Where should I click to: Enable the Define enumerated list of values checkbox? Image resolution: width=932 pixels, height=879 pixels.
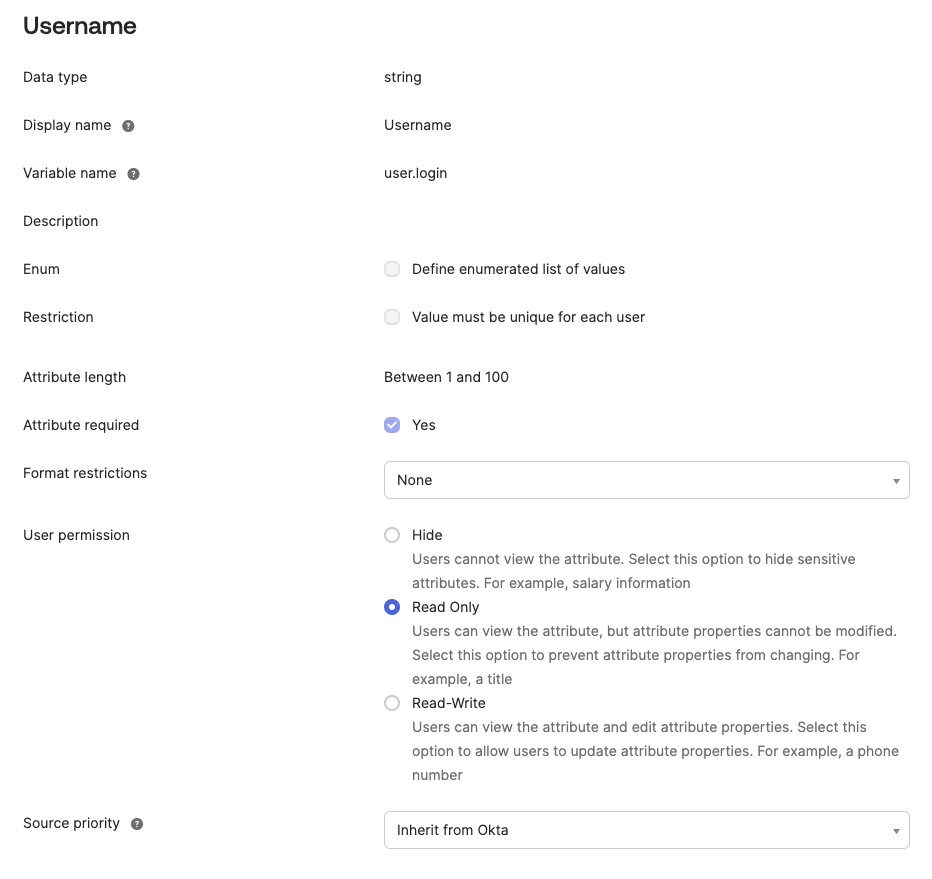click(x=392, y=269)
